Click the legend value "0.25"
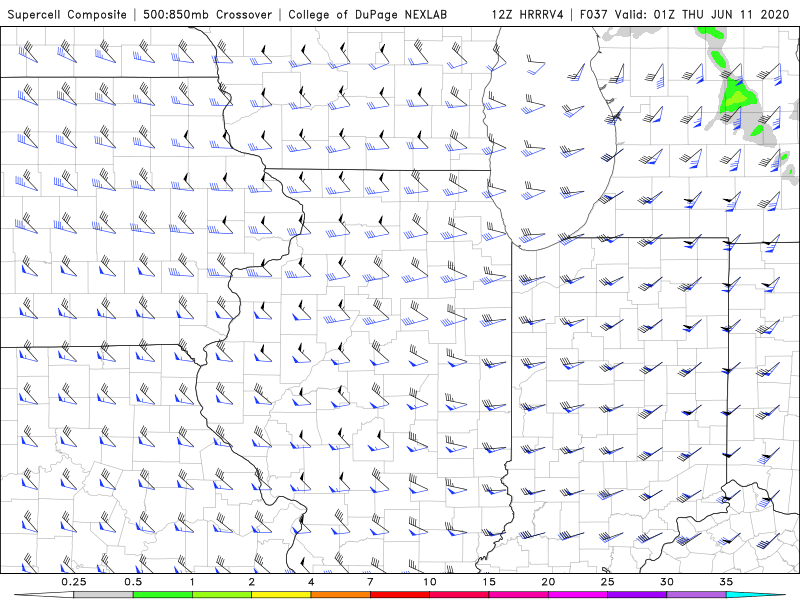800x600 pixels. pos(73,582)
